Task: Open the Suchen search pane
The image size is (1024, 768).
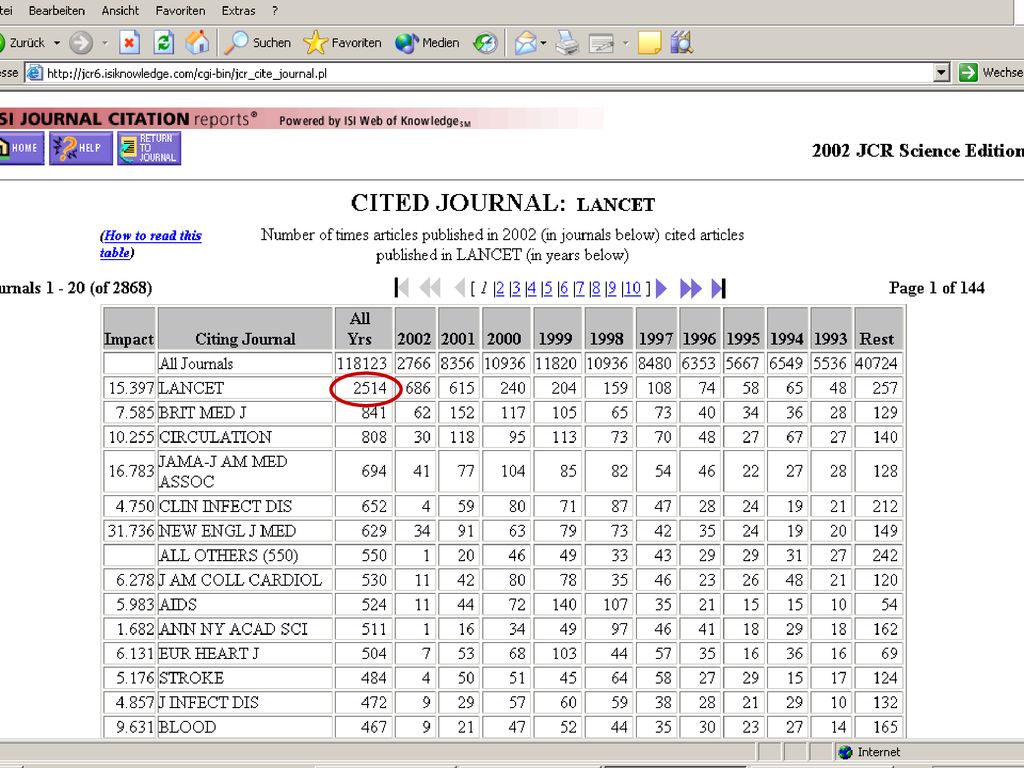Action: [x=257, y=43]
